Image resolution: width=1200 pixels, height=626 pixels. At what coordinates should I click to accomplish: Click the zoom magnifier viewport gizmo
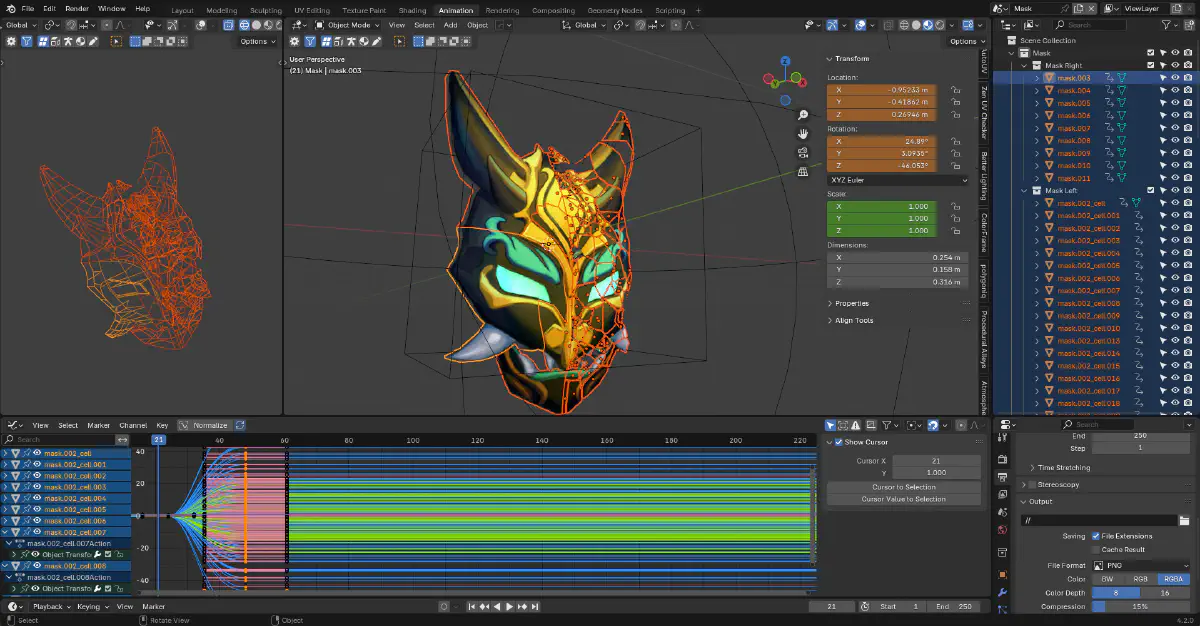[802, 115]
